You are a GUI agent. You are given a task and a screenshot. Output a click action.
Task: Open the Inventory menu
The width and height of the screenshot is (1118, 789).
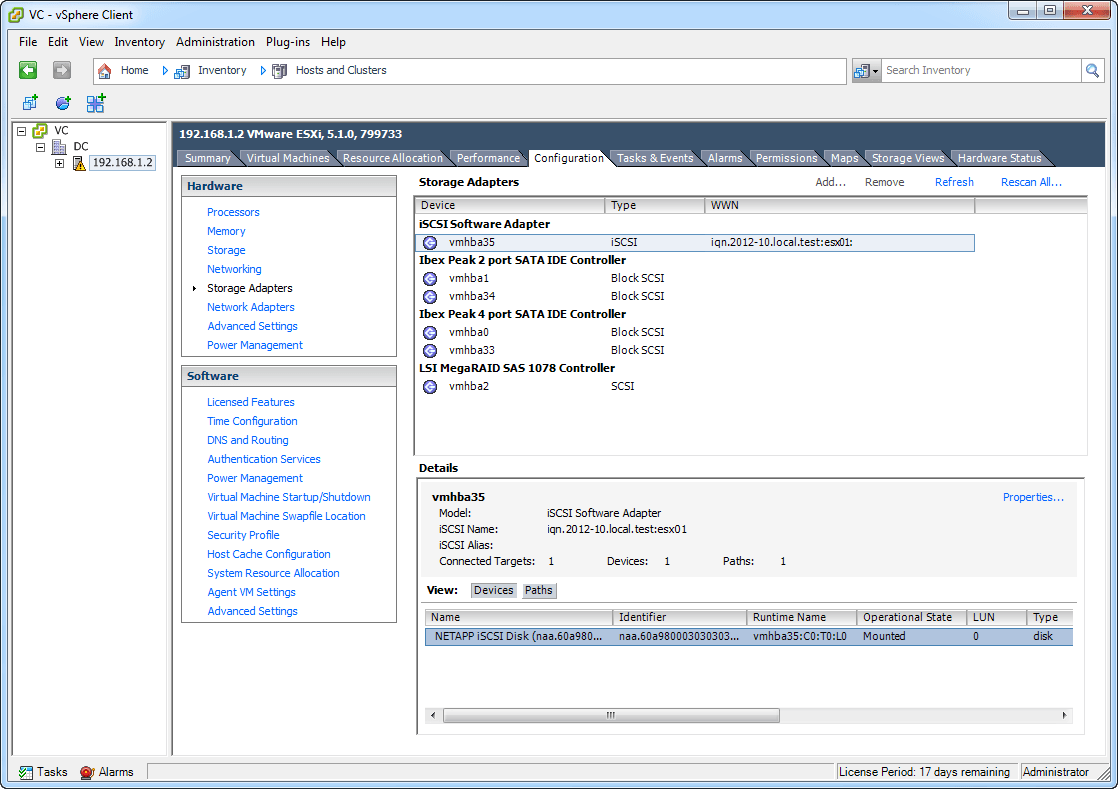[x=139, y=42]
